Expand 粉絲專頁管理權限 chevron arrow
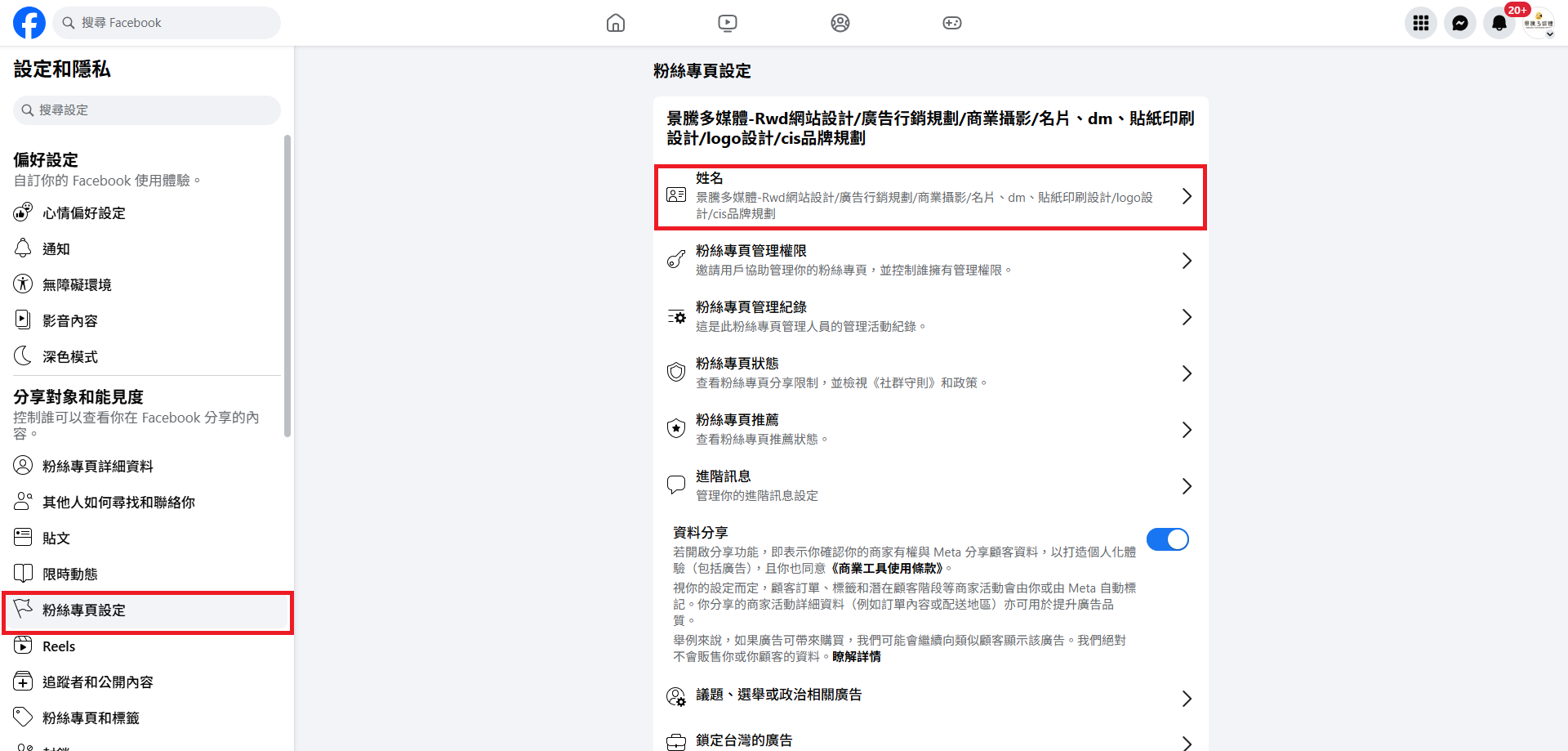Image resolution: width=1568 pixels, height=751 pixels. coord(1187,261)
